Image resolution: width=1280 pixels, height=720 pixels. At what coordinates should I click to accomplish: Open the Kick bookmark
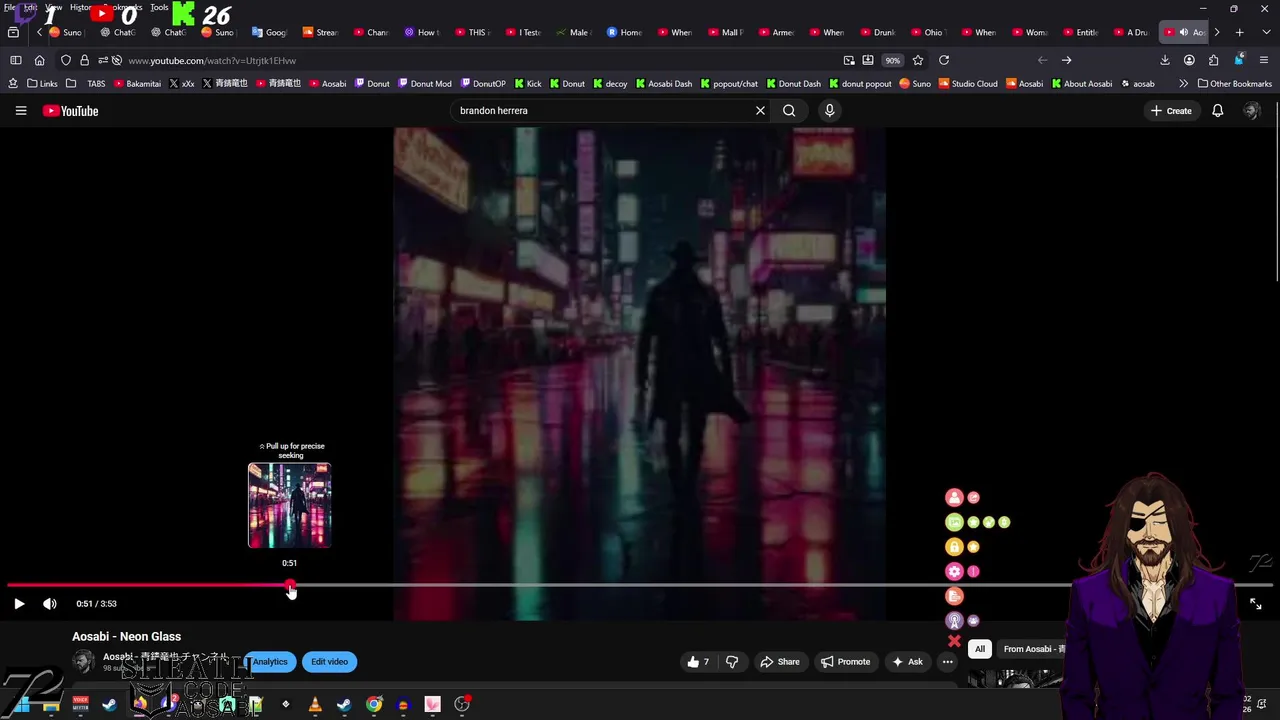coord(528,84)
